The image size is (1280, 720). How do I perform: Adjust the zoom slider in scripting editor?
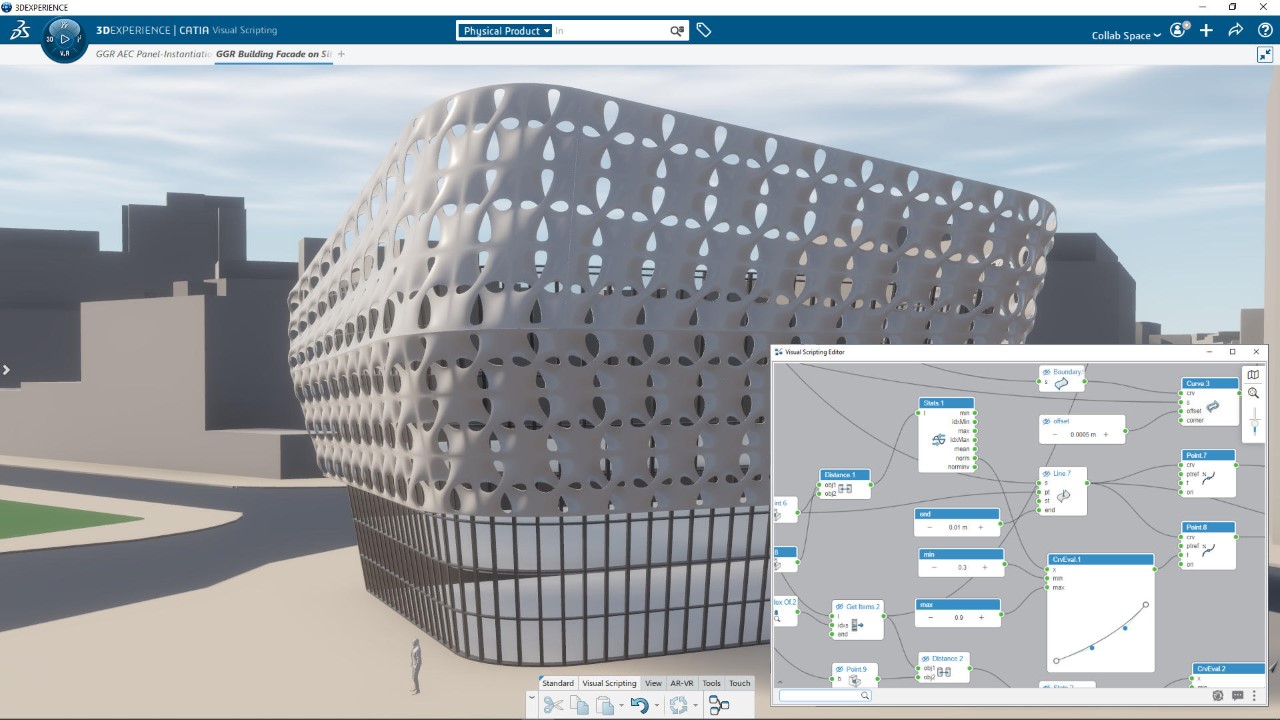tap(1253, 424)
